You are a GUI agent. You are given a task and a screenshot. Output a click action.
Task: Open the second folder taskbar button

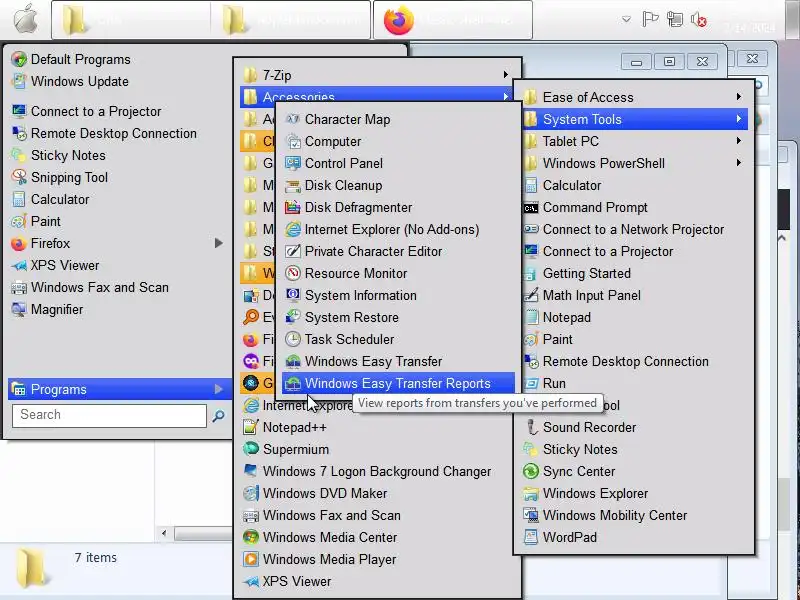[x=291, y=20]
